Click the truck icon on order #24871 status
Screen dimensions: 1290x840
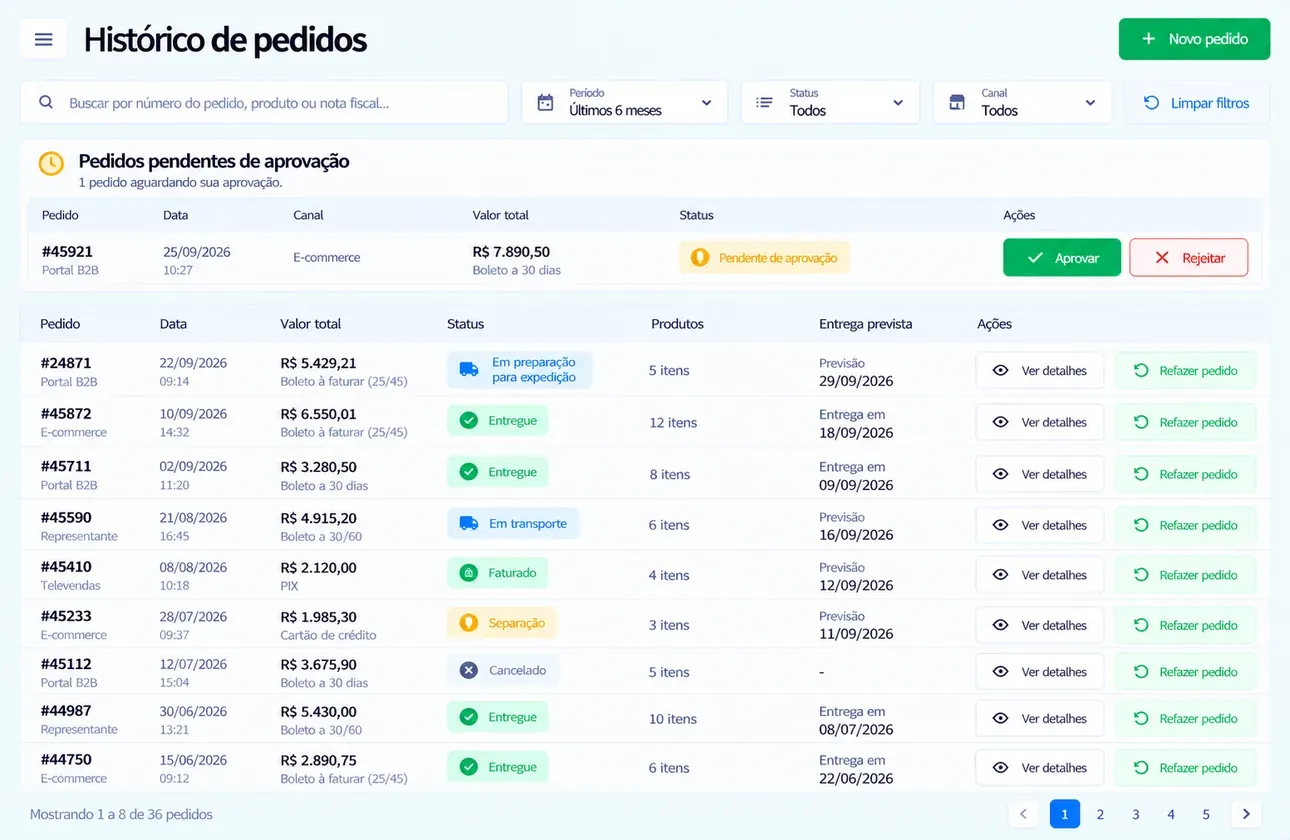(x=469, y=370)
